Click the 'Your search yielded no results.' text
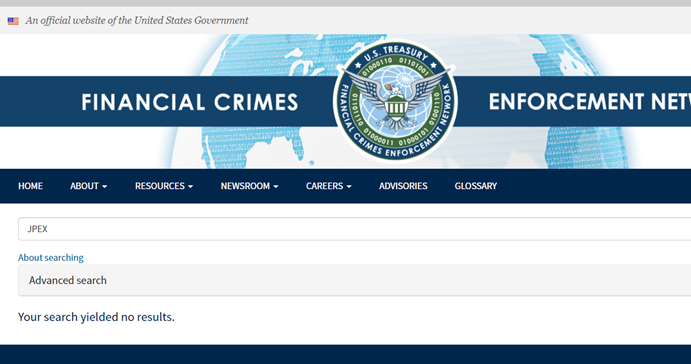The height and width of the screenshot is (364, 691). click(x=96, y=317)
